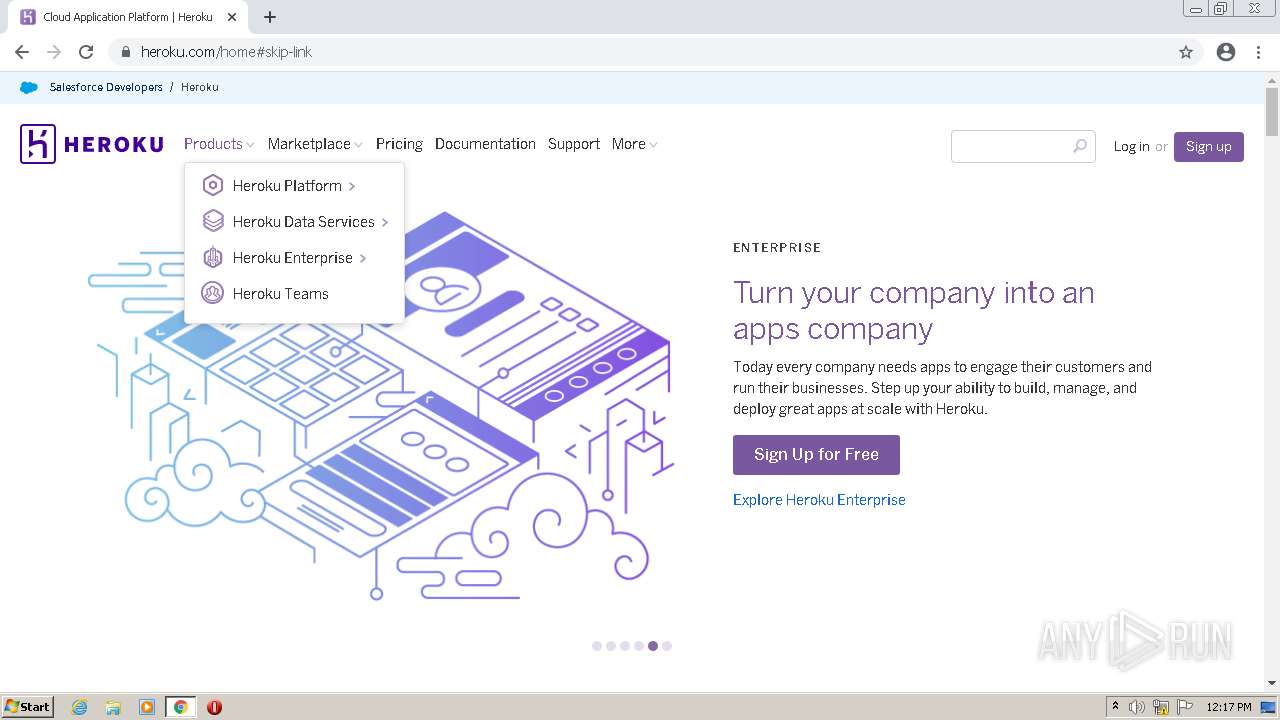
Task: Expand the Heroku Platform submenu arrow
Action: tap(352, 186)
